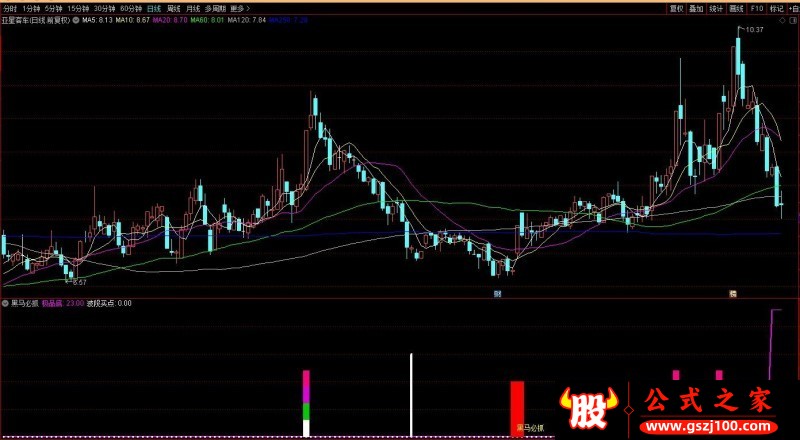Click the red 黑马必抓 signal bar
The image size is (800, 440).
click(x=517, y=408)
